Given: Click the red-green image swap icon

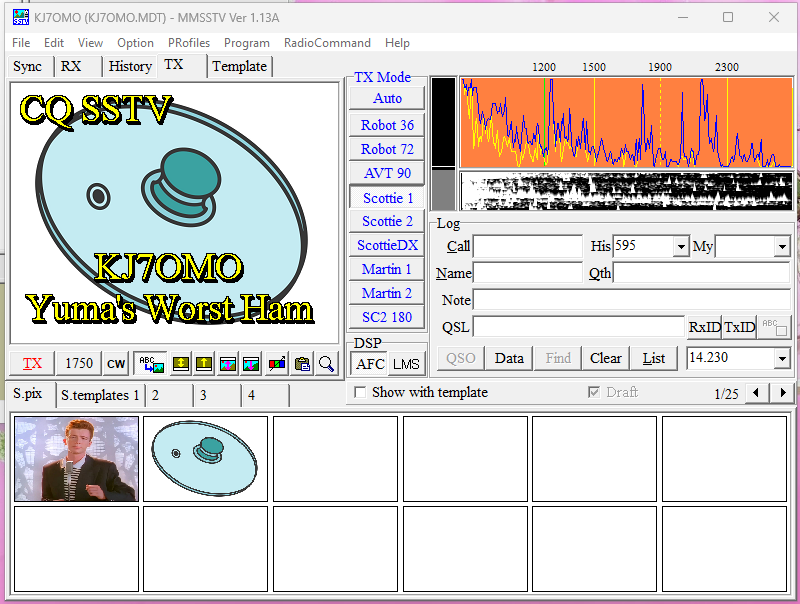Looking at the screenshot, I should pos(276,364).
